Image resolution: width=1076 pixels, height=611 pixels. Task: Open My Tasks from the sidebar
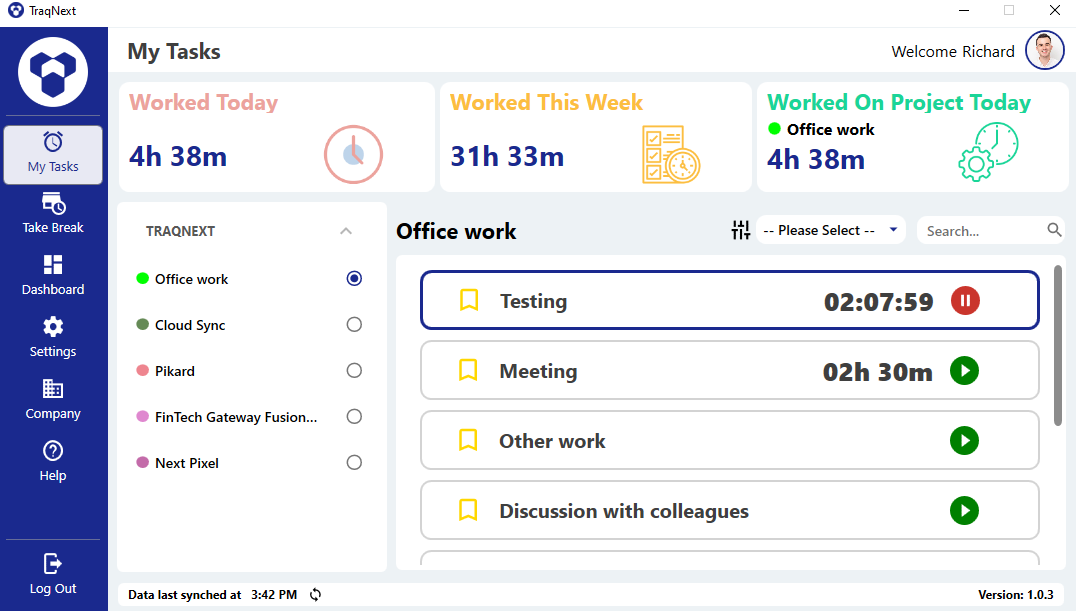point(52,155)
